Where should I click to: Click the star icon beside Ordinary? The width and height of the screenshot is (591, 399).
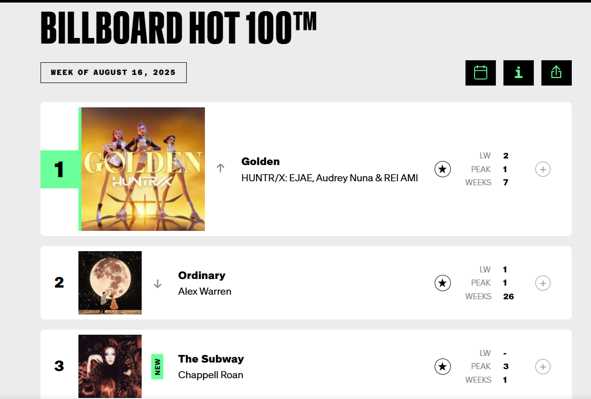click(442, 283)
